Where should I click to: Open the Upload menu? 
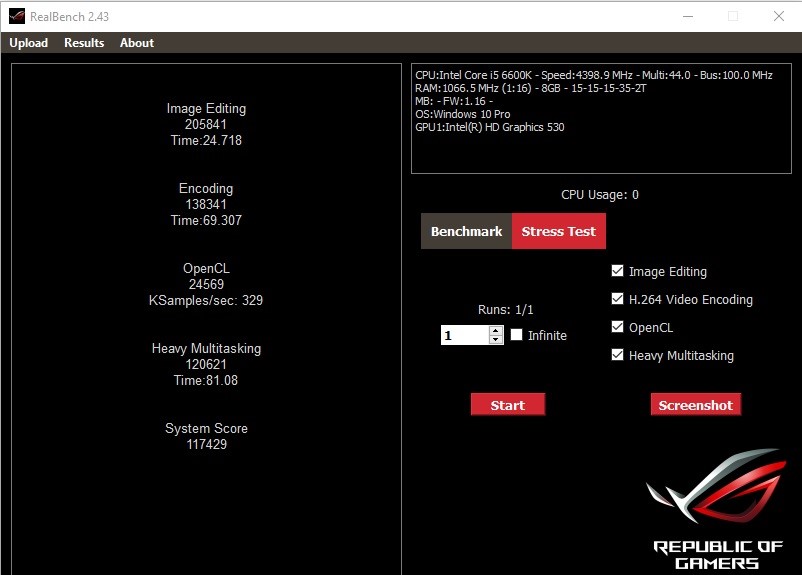point(29,43)
